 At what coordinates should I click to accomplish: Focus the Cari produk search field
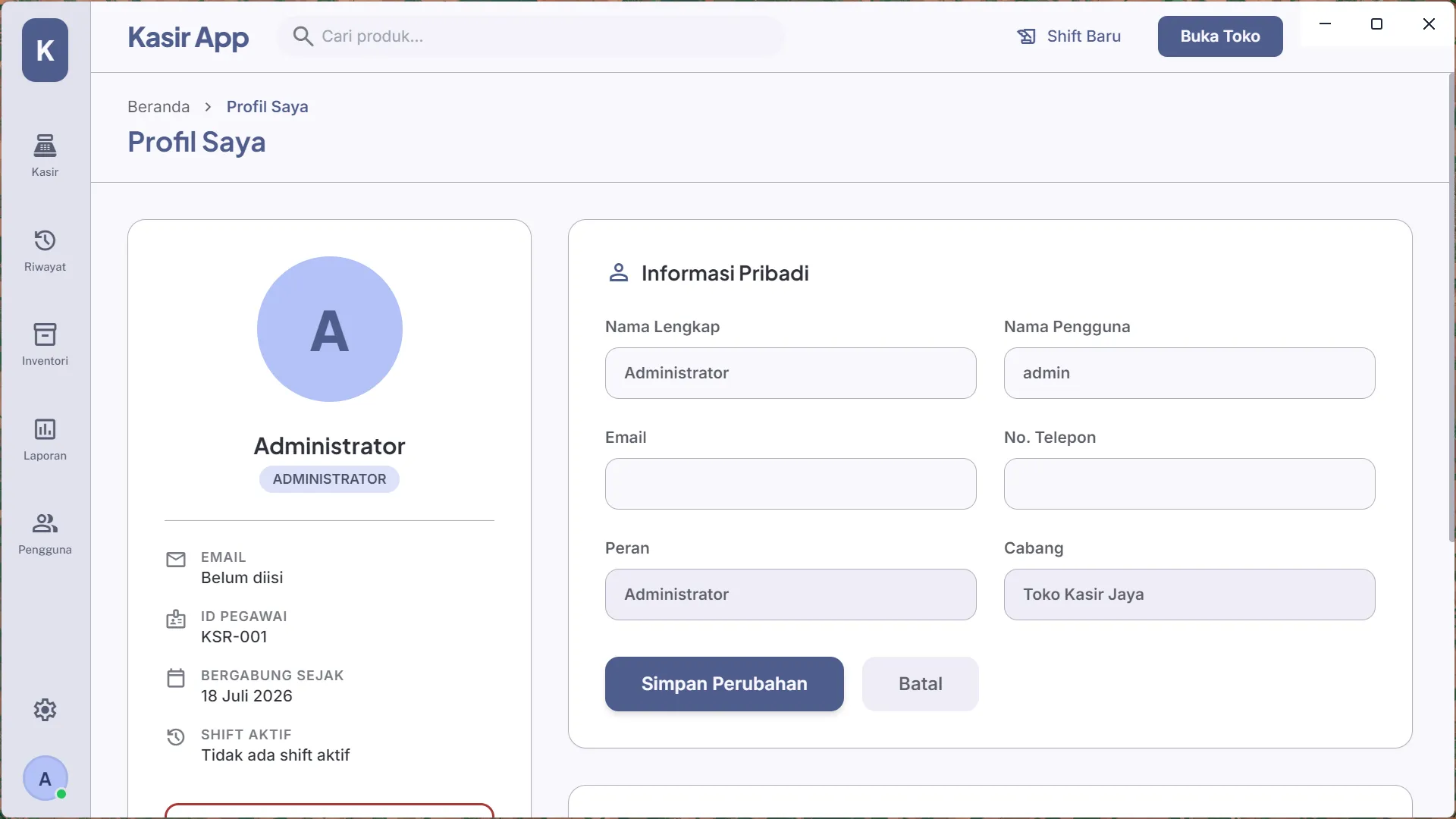531,36
